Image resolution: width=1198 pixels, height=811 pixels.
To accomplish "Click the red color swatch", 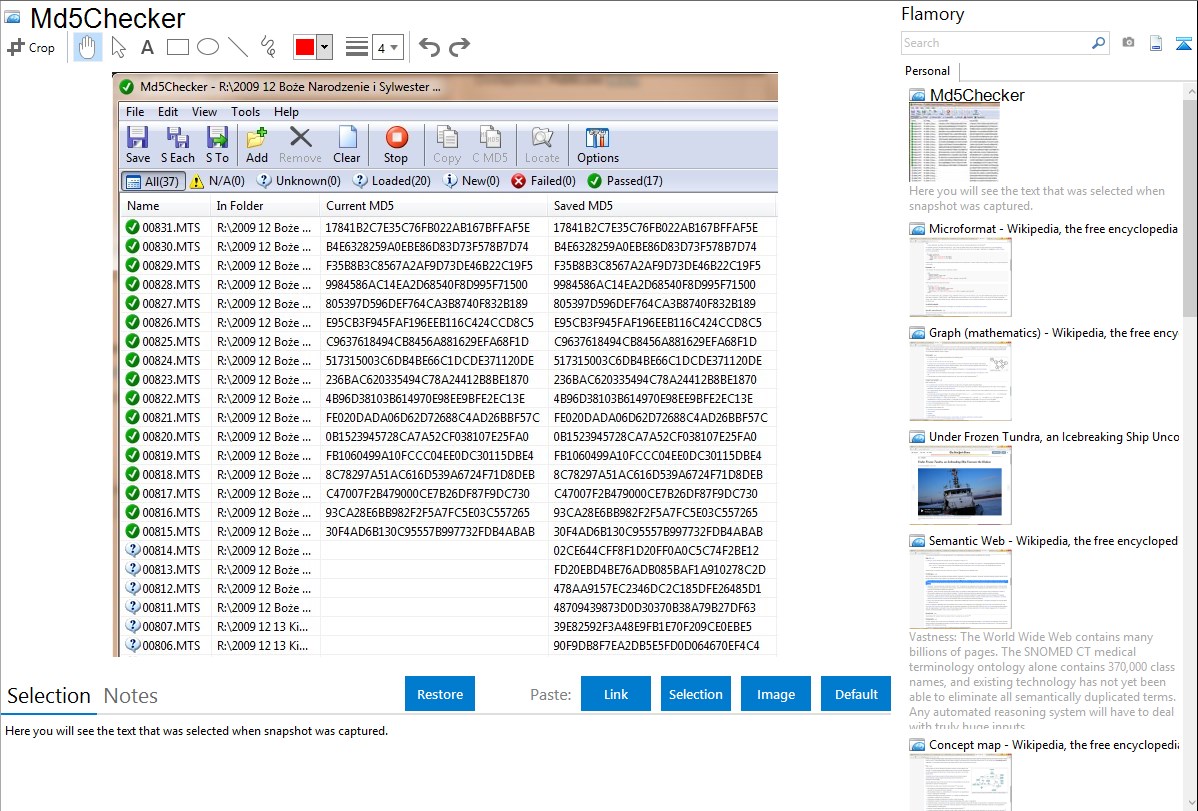I will coord(305,47).
